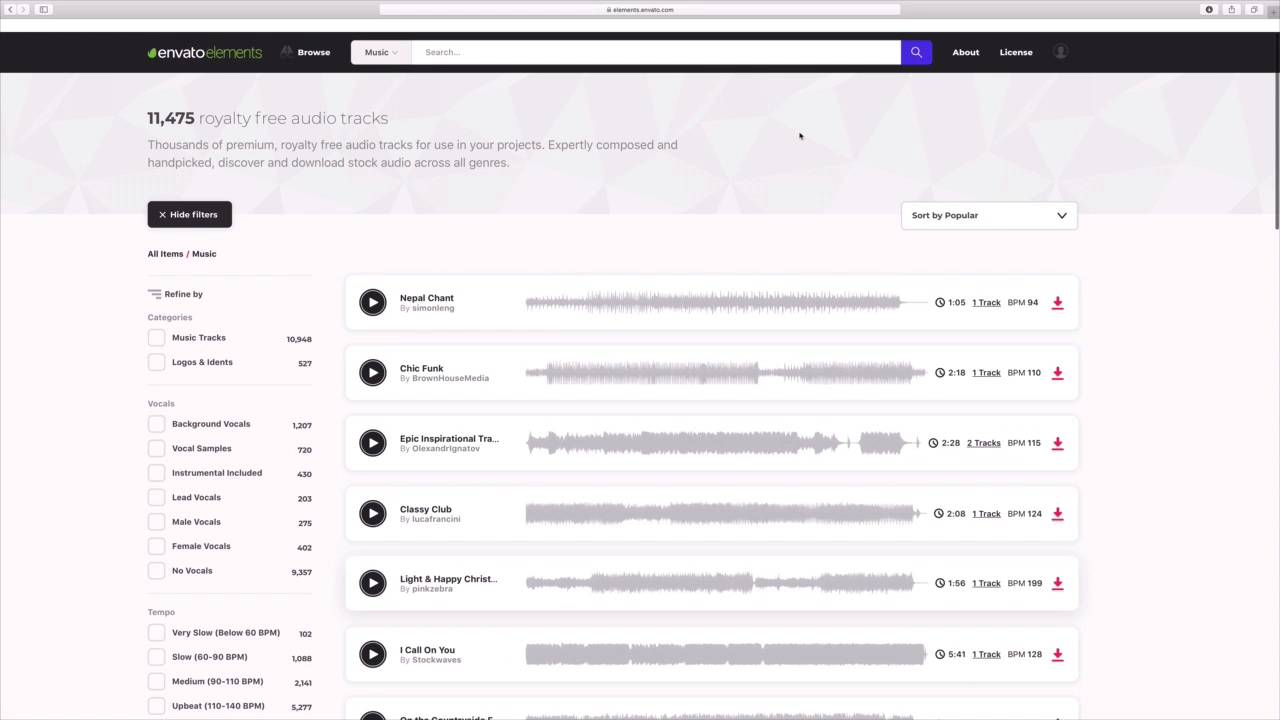
Task: Play Light & Happy Christmas track
Action: point(373,583)
